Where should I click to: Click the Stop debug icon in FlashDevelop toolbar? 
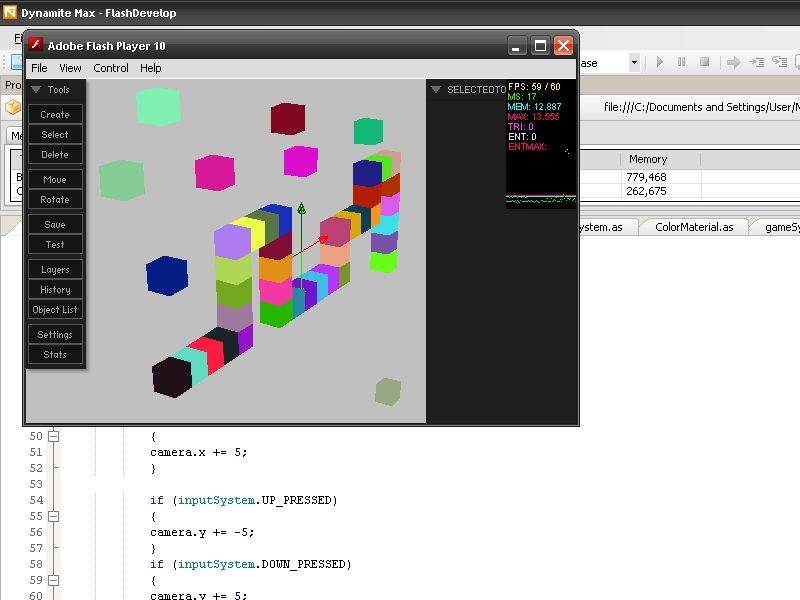pos(705,61)
